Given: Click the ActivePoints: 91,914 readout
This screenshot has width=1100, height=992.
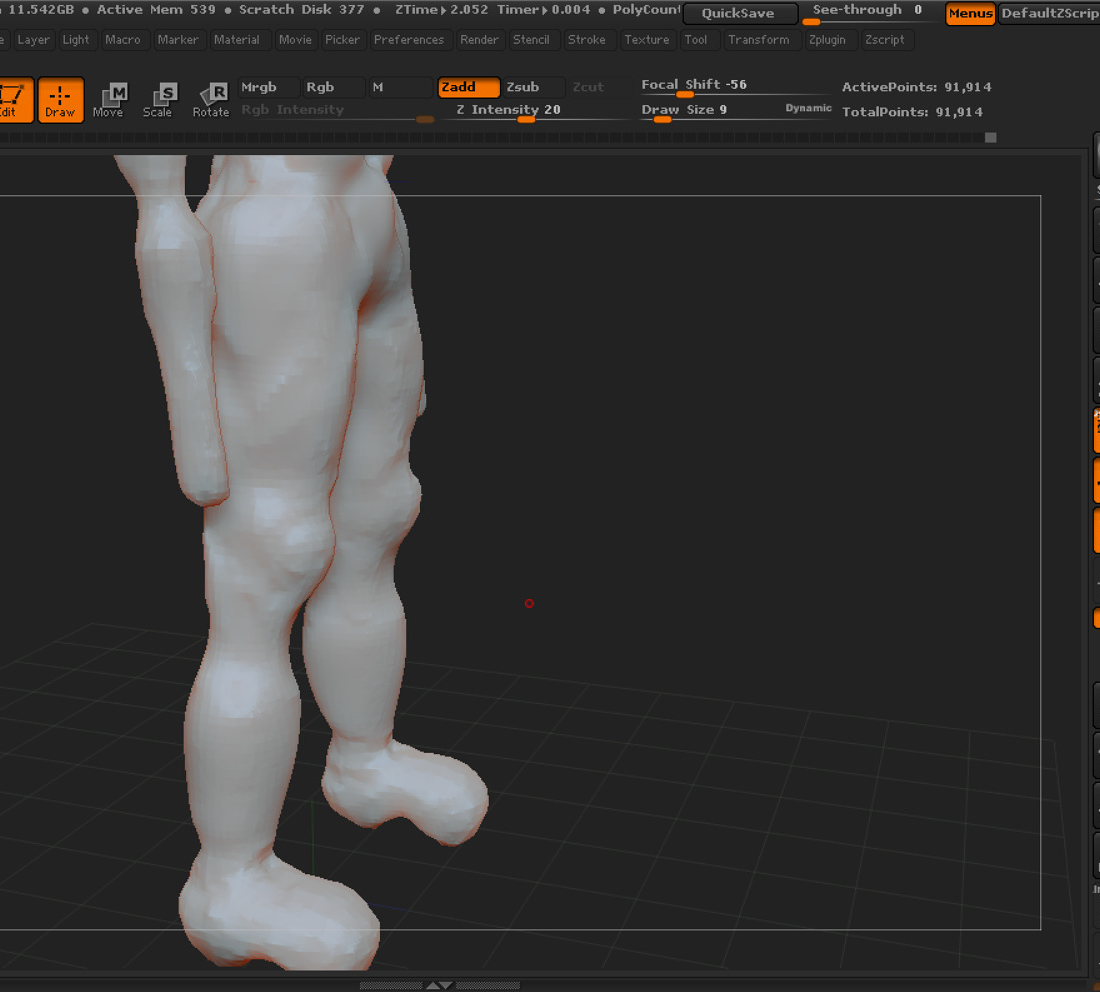Looking at the screenshot, I should point(916,87).
